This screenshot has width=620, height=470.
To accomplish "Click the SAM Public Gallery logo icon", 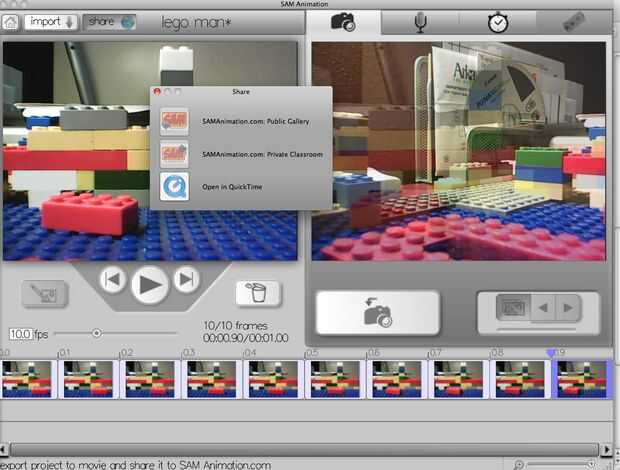I will 174,121.
